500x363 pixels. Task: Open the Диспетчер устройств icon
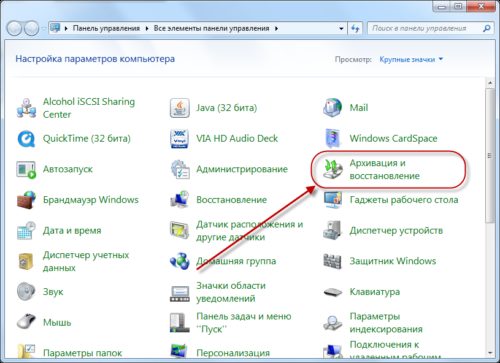tap(332, 230)
